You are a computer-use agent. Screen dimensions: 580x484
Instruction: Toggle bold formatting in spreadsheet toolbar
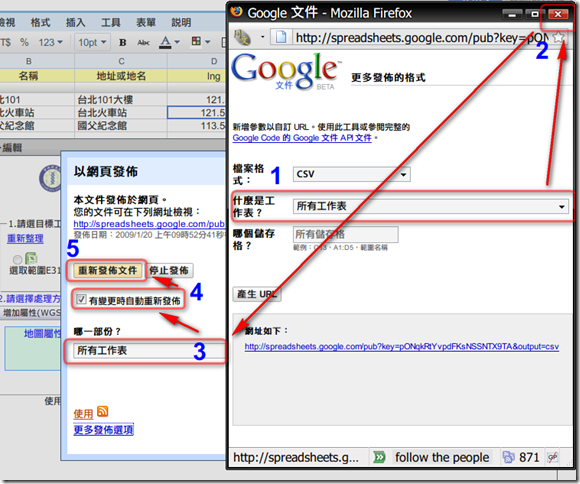pyautogui.click(x=122, y=43)
